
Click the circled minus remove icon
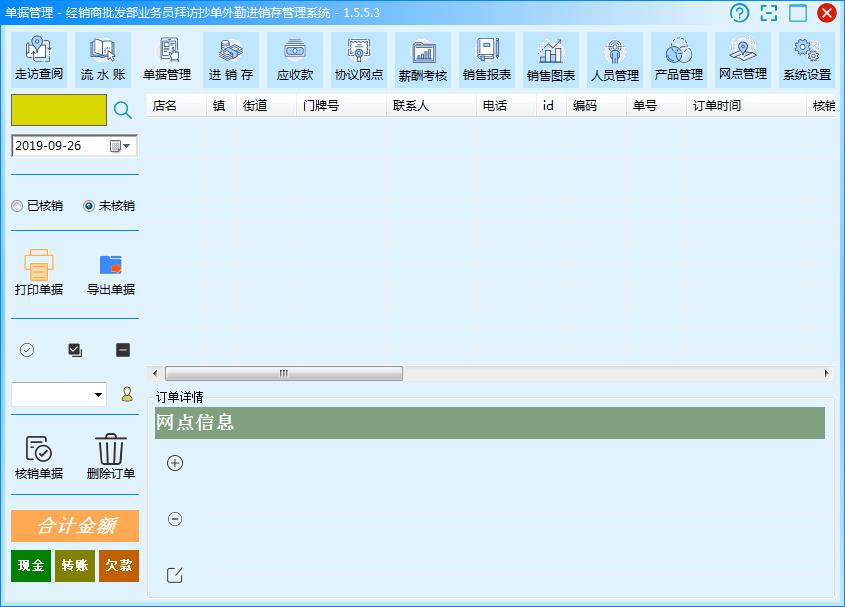(175, 519)
